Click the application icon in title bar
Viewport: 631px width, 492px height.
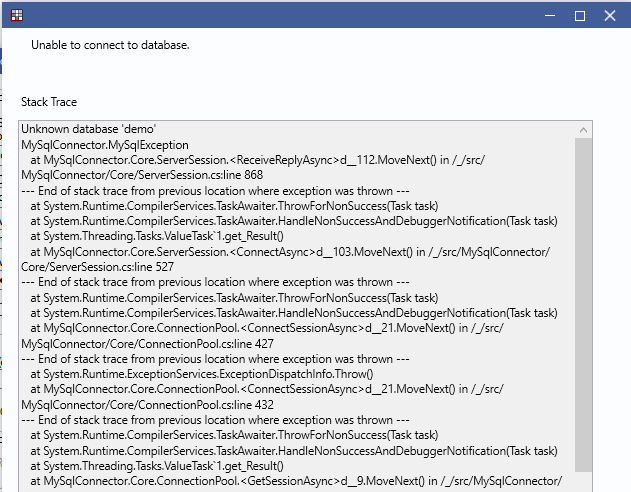(x=16, y=15)
